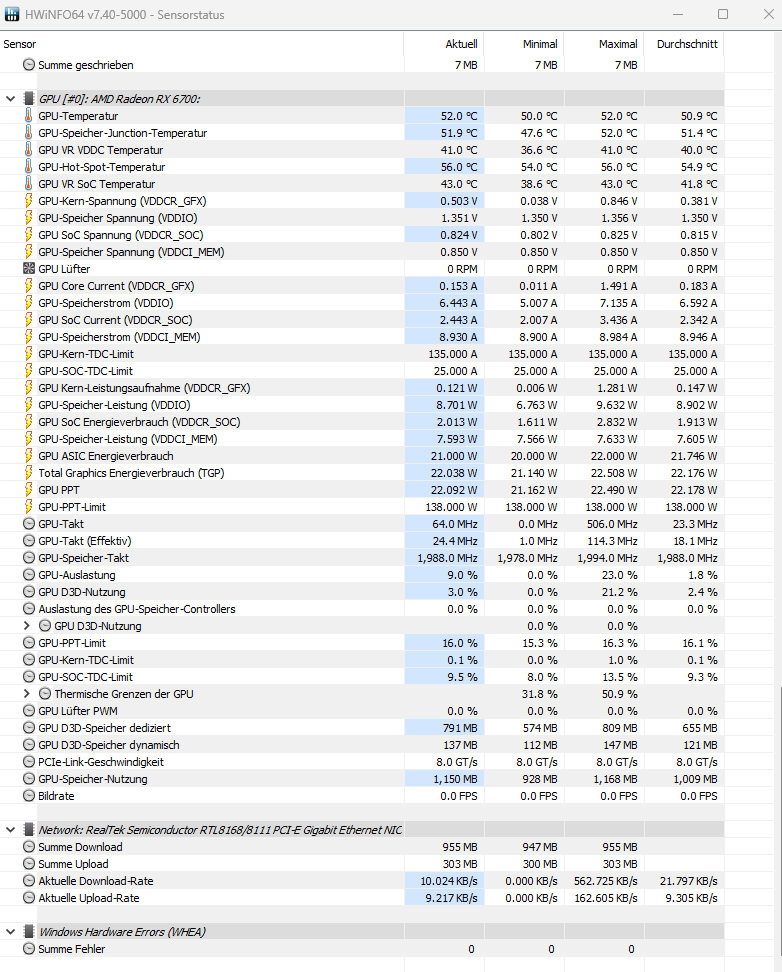Select the GPU-Kern-TDC-Limit 0.1 % row
The height and width of the screenshot is (972, 782).
tap(362, 660)
